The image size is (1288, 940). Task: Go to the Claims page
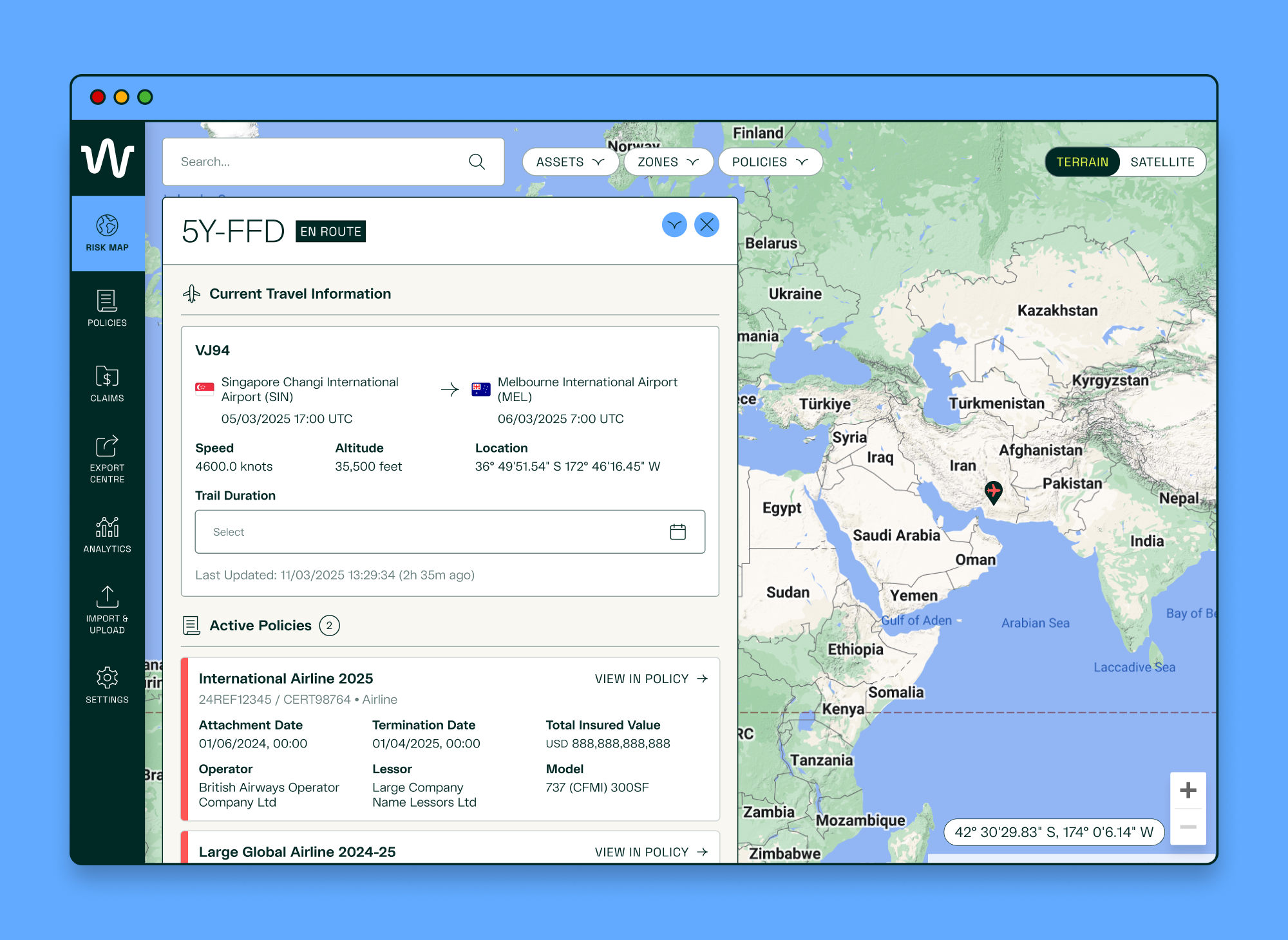[x=108, y=384]
